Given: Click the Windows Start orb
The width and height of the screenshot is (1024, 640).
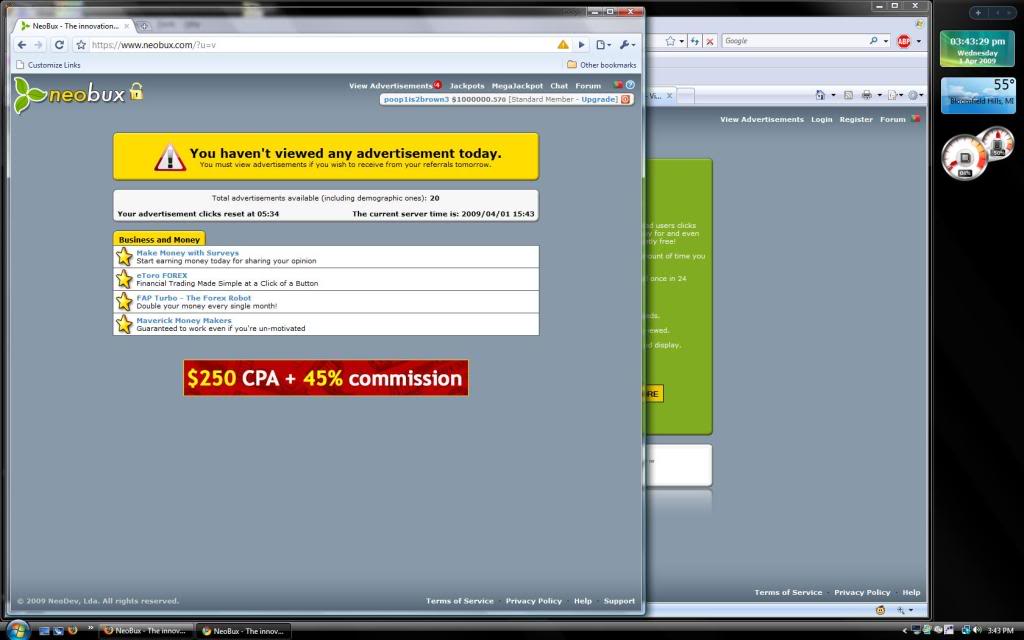Looking at the screenshot, I should point(17,630).
